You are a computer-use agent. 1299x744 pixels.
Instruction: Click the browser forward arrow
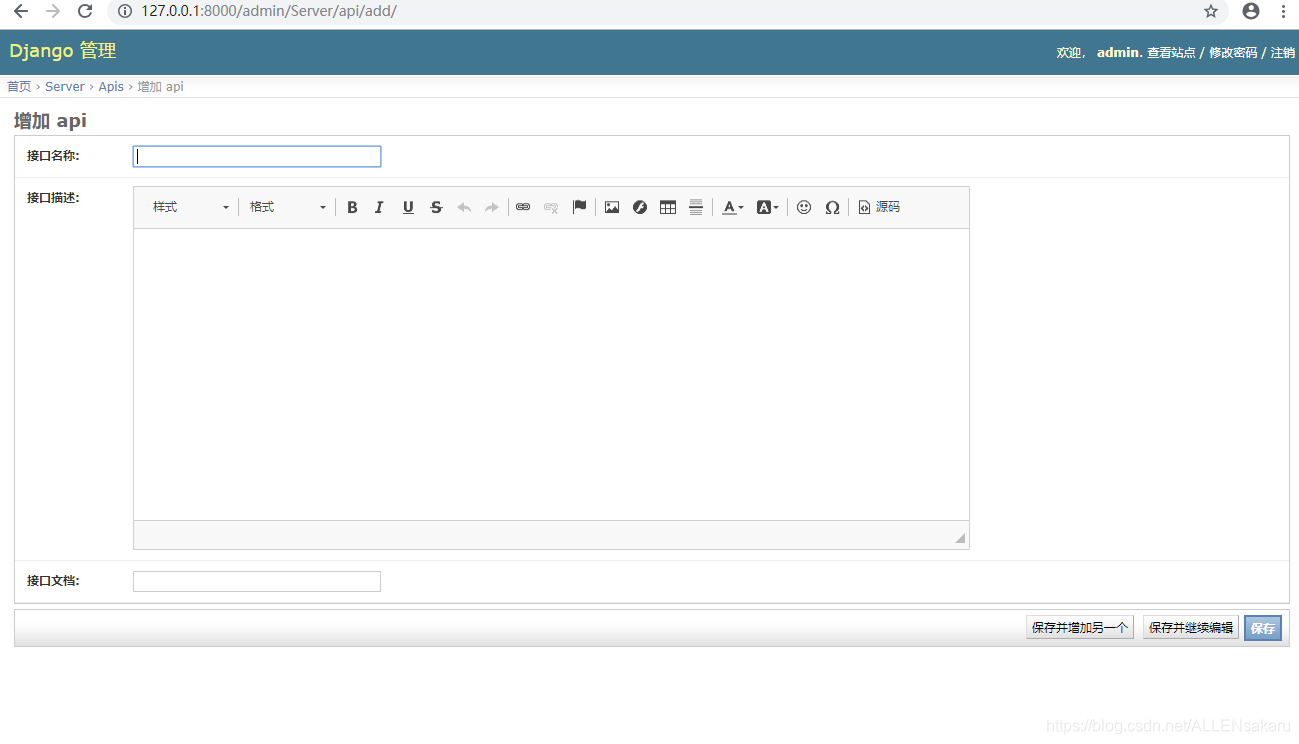(53, 11)
